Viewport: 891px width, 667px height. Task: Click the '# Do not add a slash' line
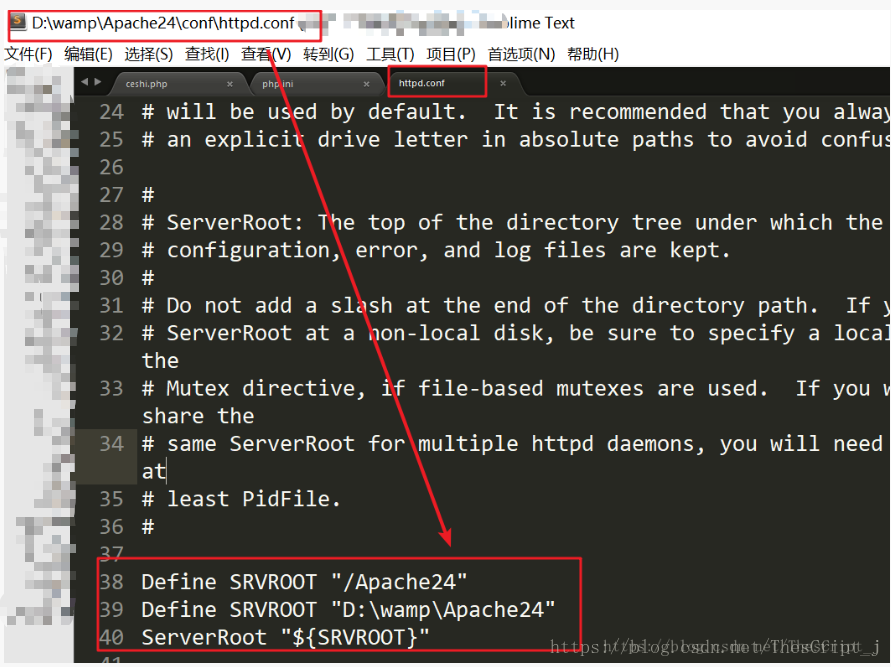click(514, 306)
